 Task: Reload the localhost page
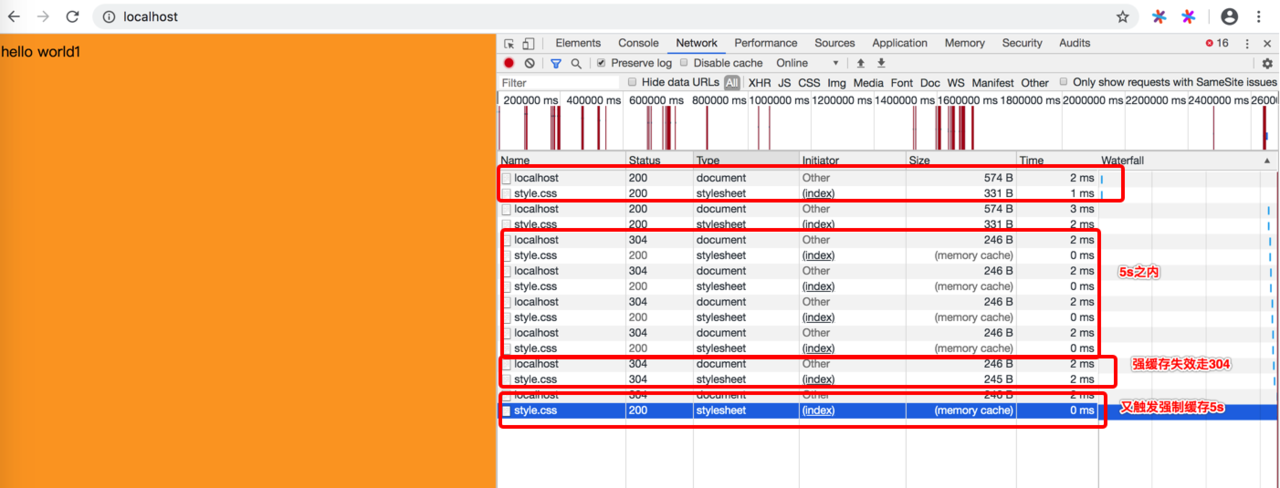[x=72, y=17]
